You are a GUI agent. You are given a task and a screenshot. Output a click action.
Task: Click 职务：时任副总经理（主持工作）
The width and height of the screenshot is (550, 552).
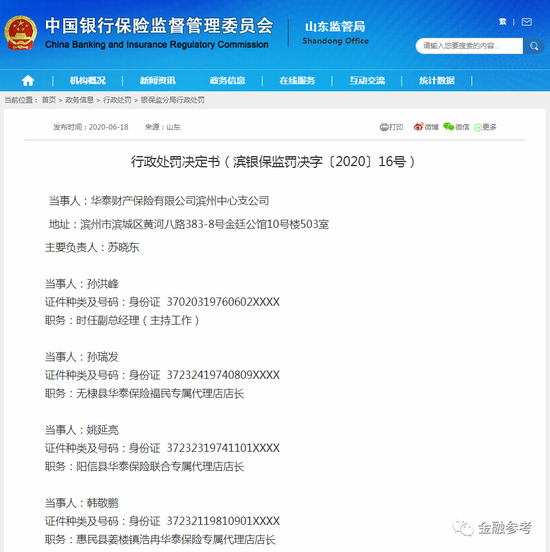coord(122,320)
